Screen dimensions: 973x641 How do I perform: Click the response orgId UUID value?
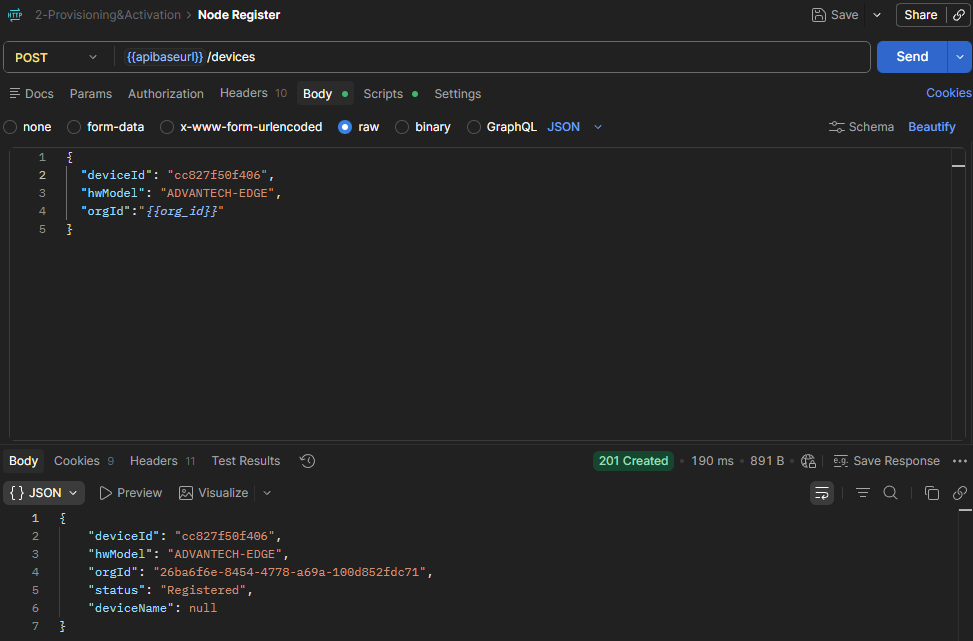(290, 572)
